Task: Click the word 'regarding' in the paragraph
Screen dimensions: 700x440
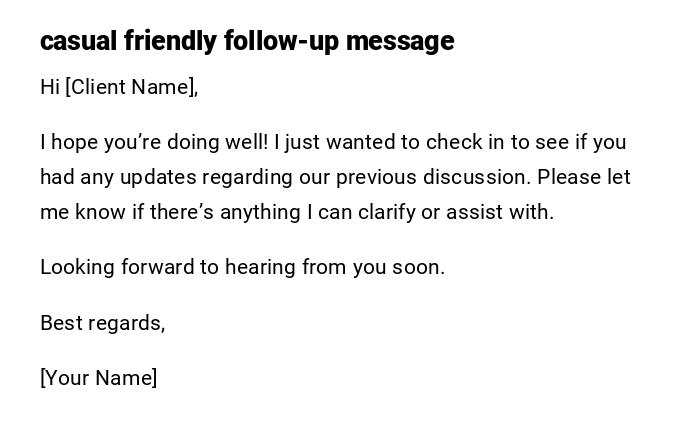Action: coord(245,177)
